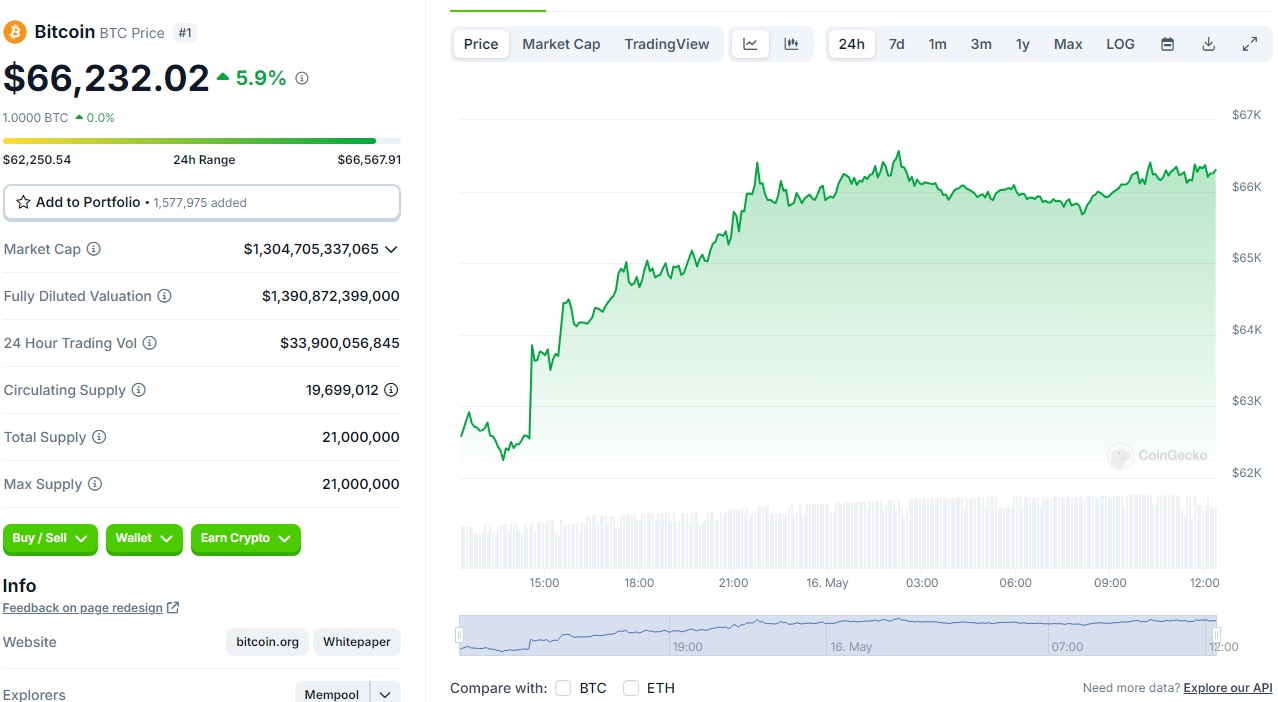Grab the left handle of chart range navigator
This screenshot has height=702, width=1278.
point(460,635)
